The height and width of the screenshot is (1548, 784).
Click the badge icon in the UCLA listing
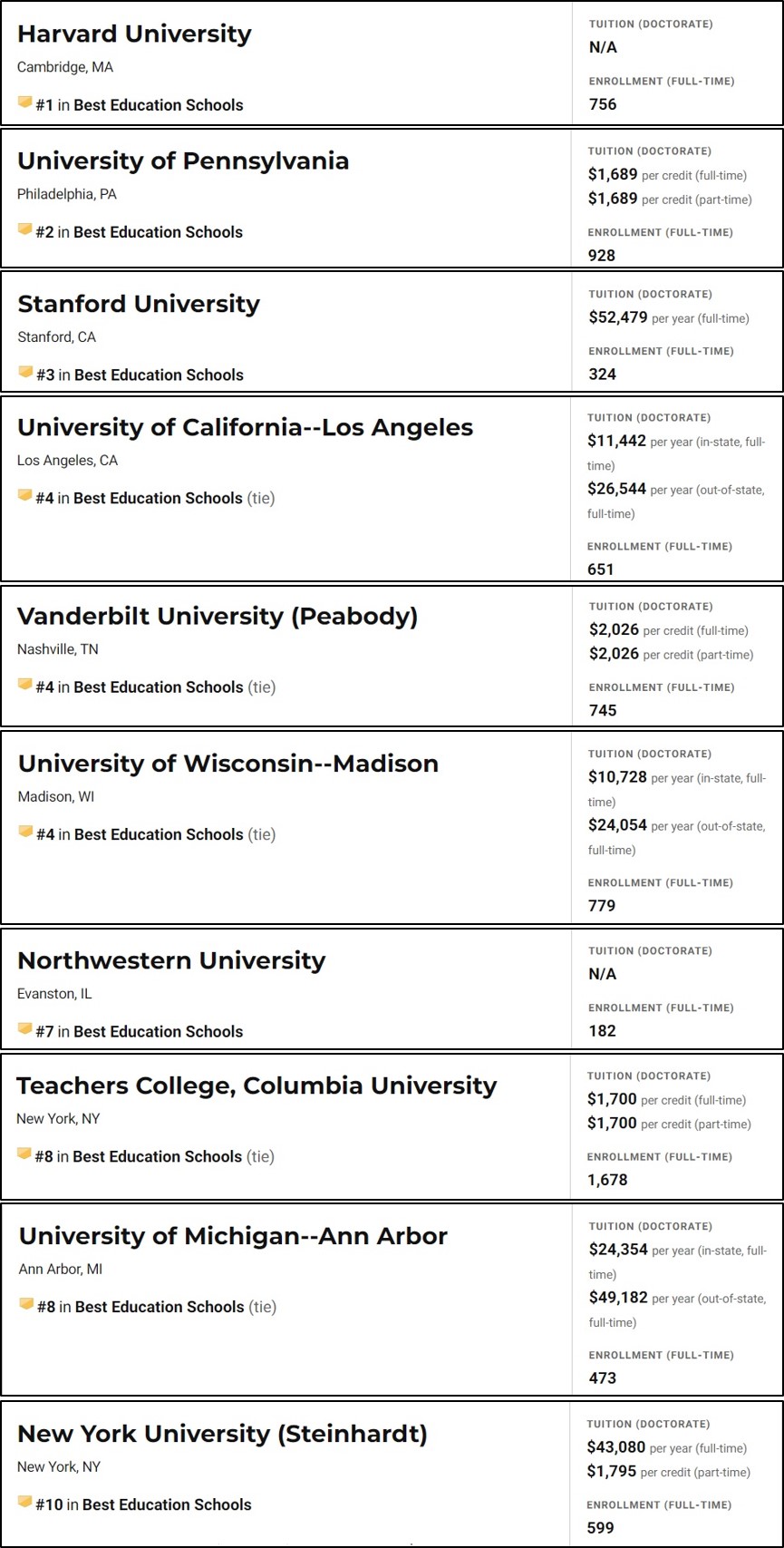point(25,496)
